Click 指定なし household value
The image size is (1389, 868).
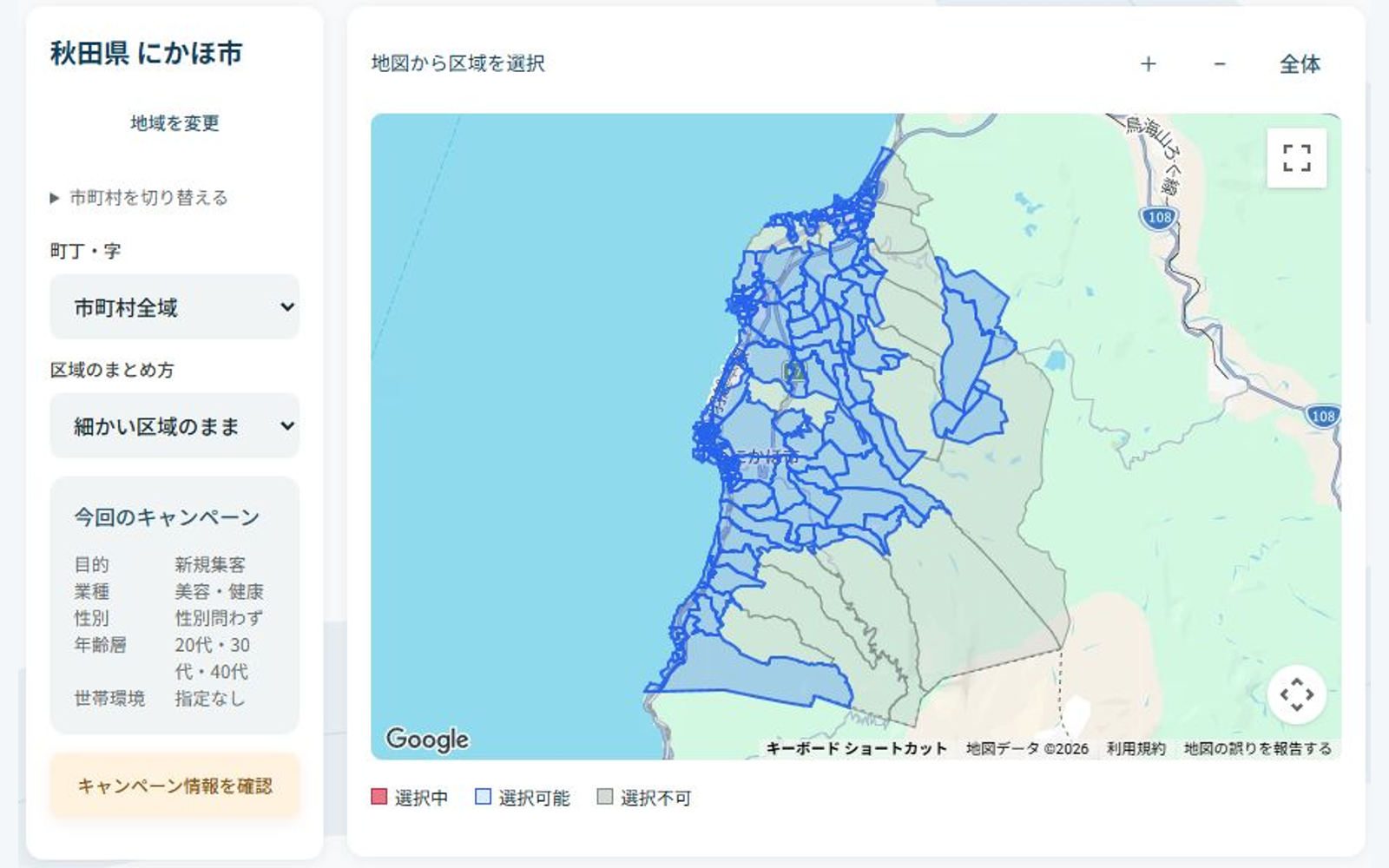coord(210,698)
